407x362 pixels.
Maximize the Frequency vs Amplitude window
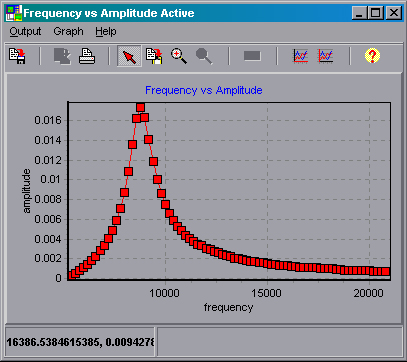tap(376, 13)
